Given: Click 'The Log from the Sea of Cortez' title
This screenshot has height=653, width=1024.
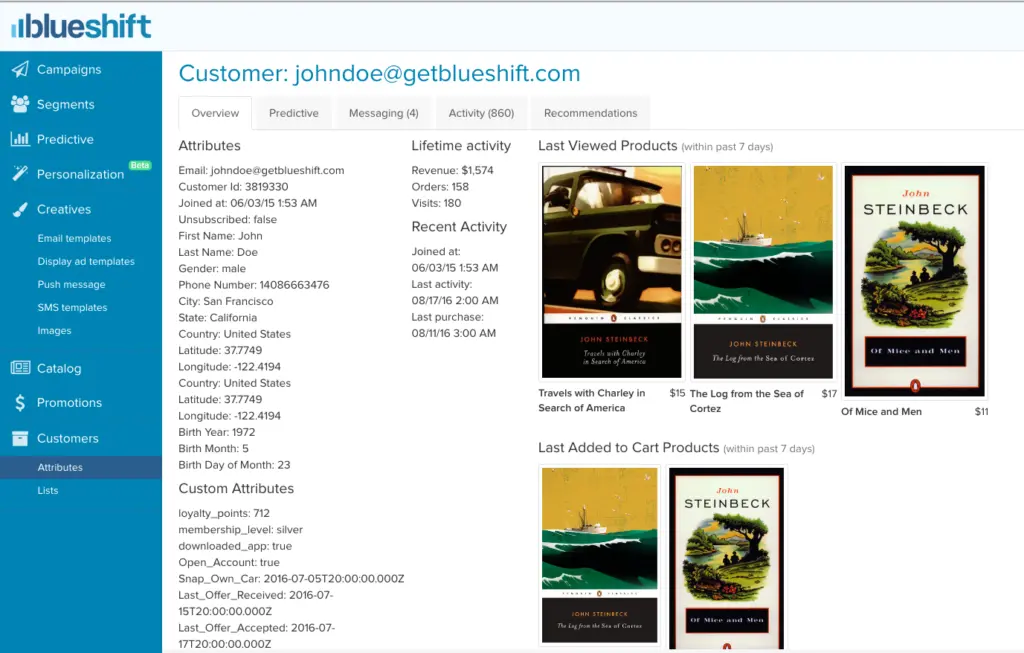Looking at the screenshot, I should pos(746,401).
